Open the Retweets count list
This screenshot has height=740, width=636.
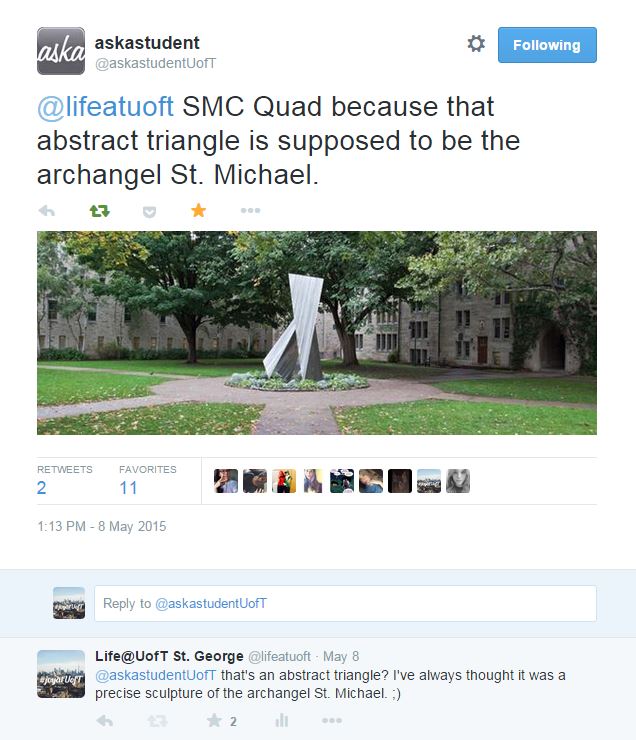pyautogui.click(x=42, y=488)
